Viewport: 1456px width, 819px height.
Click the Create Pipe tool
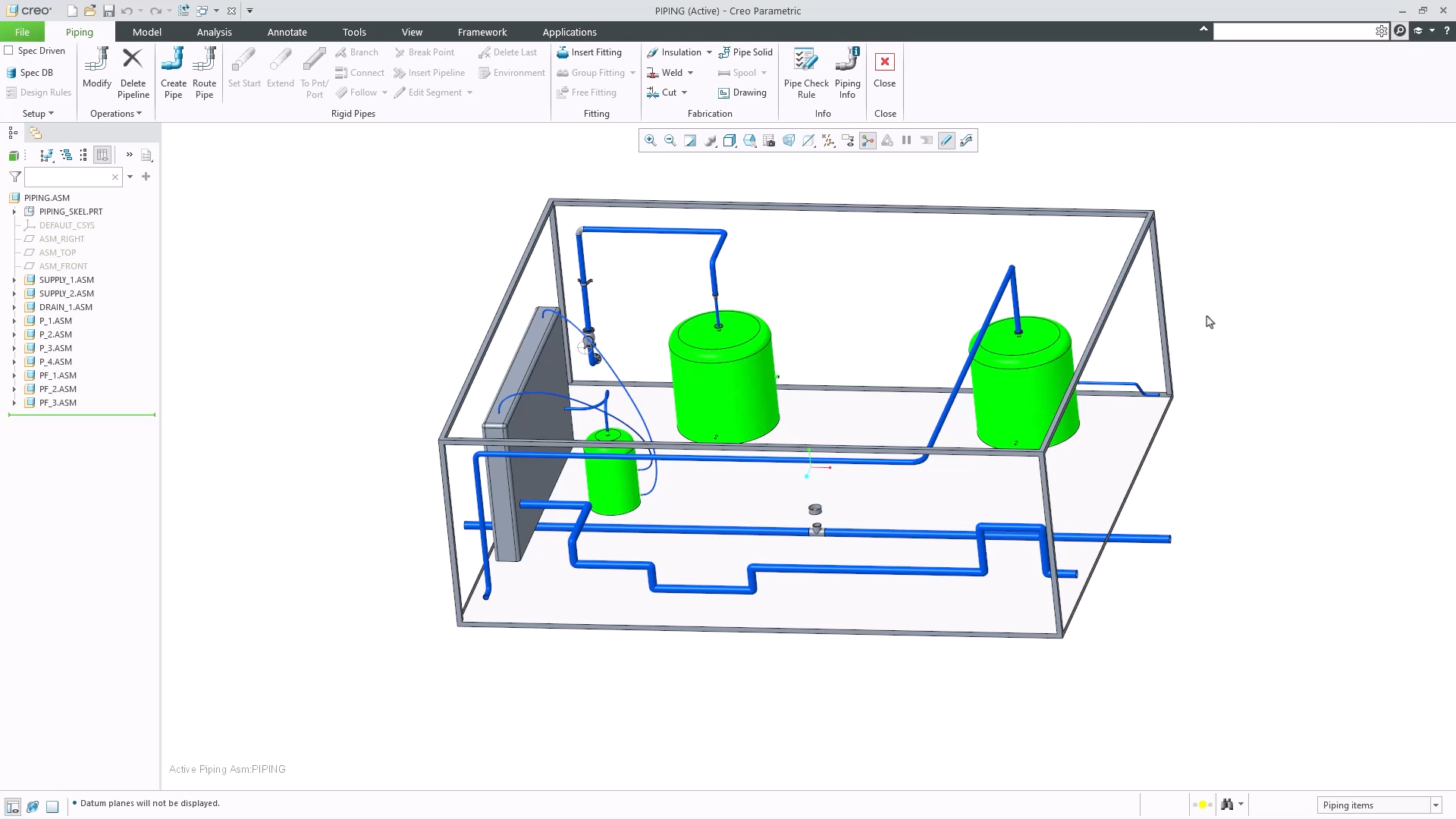click(x=173, y=73)
